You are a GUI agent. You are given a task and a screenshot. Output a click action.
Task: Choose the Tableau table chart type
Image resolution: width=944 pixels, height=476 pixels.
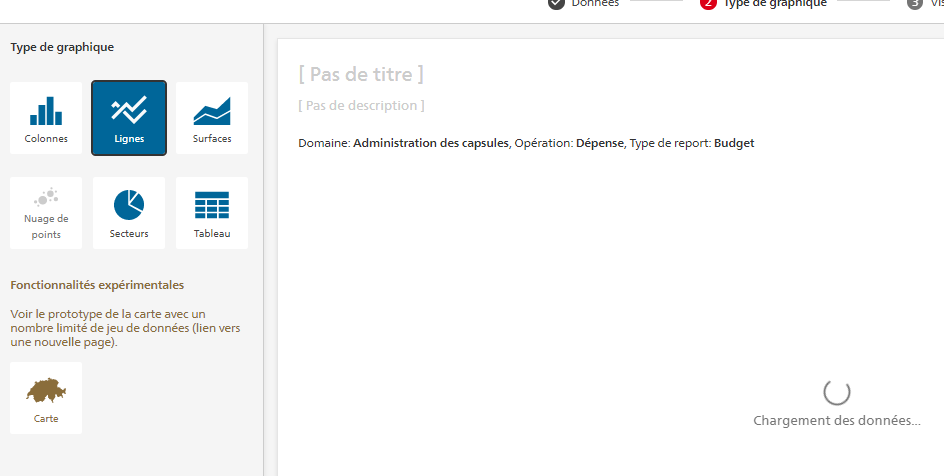click(x=212, y=213)
